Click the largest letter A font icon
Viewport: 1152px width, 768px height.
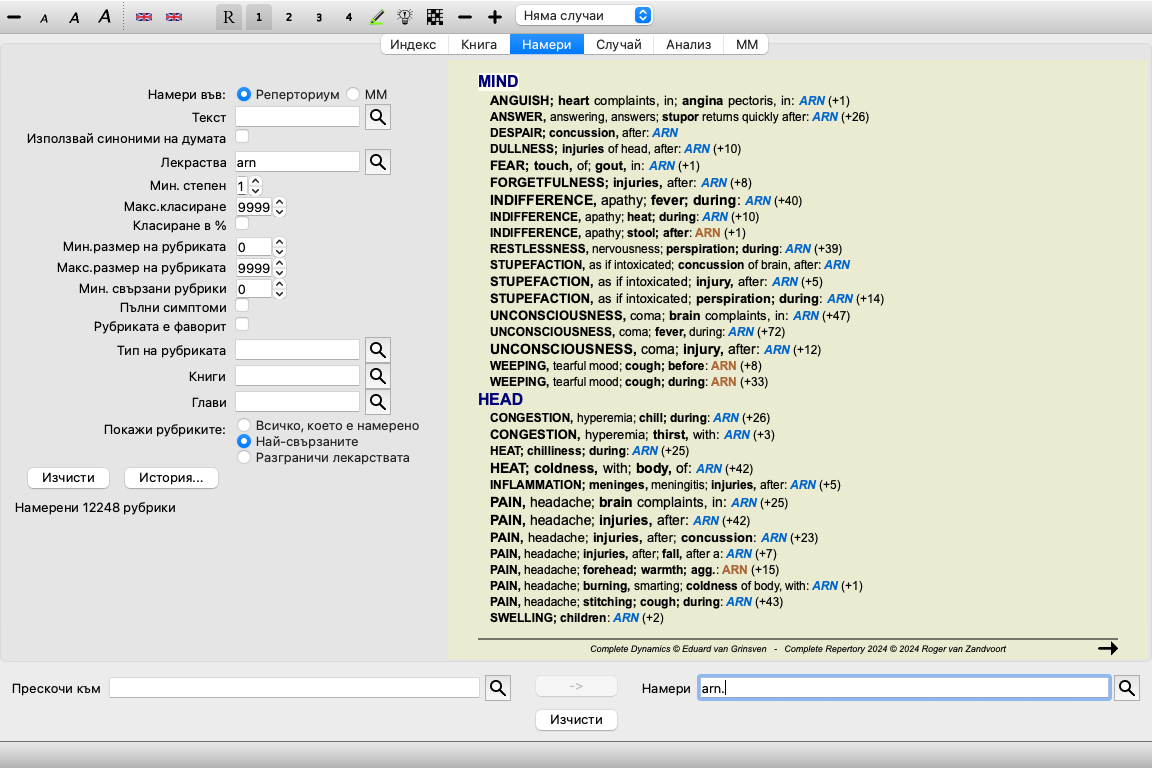click(x=104, y=17)
